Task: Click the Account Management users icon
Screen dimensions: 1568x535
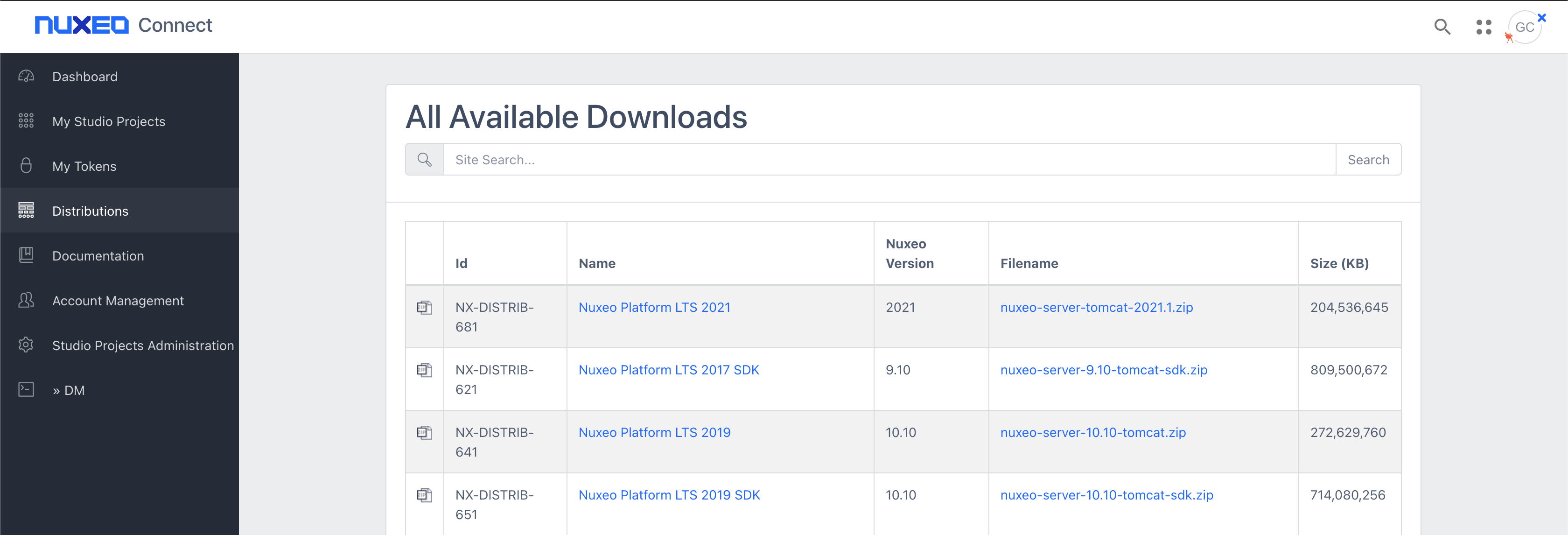Action: (x=26, y=300)
